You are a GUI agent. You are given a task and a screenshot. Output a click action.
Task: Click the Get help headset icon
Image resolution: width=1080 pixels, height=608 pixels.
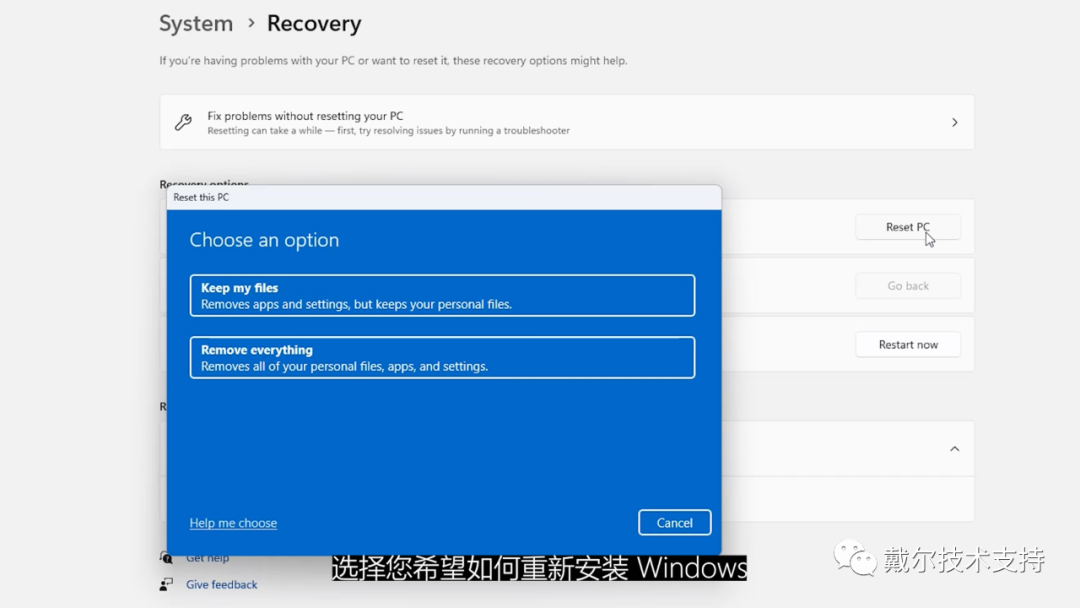(x=166, y=557)
